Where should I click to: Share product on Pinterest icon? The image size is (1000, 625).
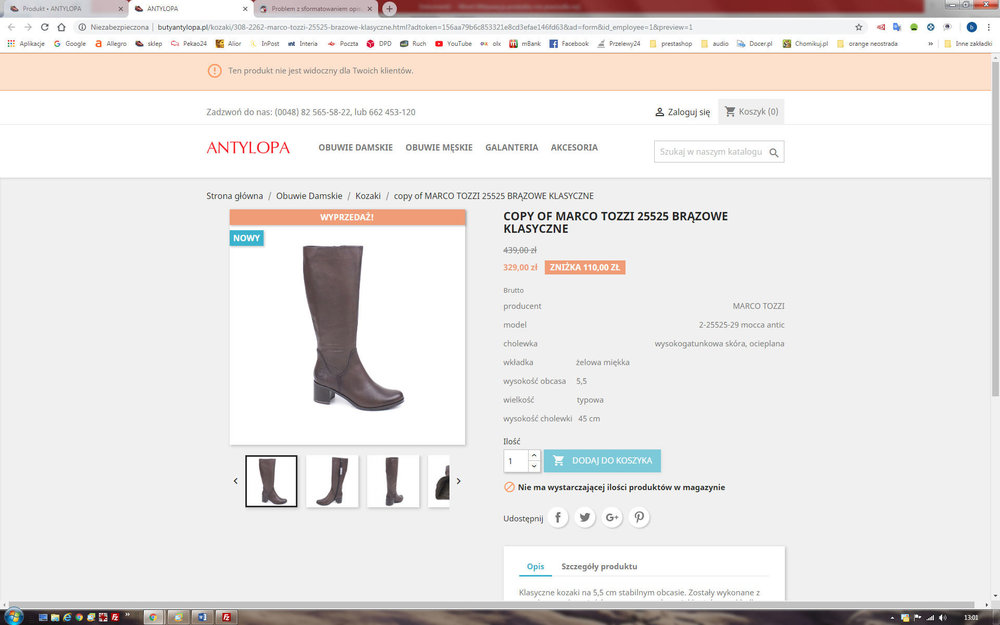[x=639, y=517]
